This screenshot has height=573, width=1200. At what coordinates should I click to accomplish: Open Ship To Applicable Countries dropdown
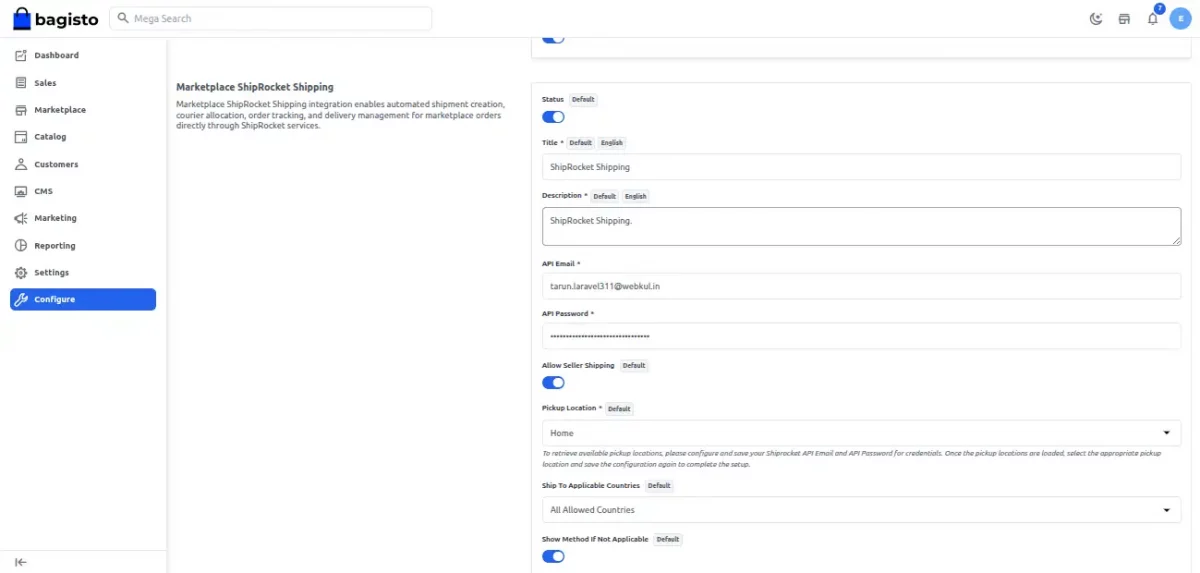861,510
